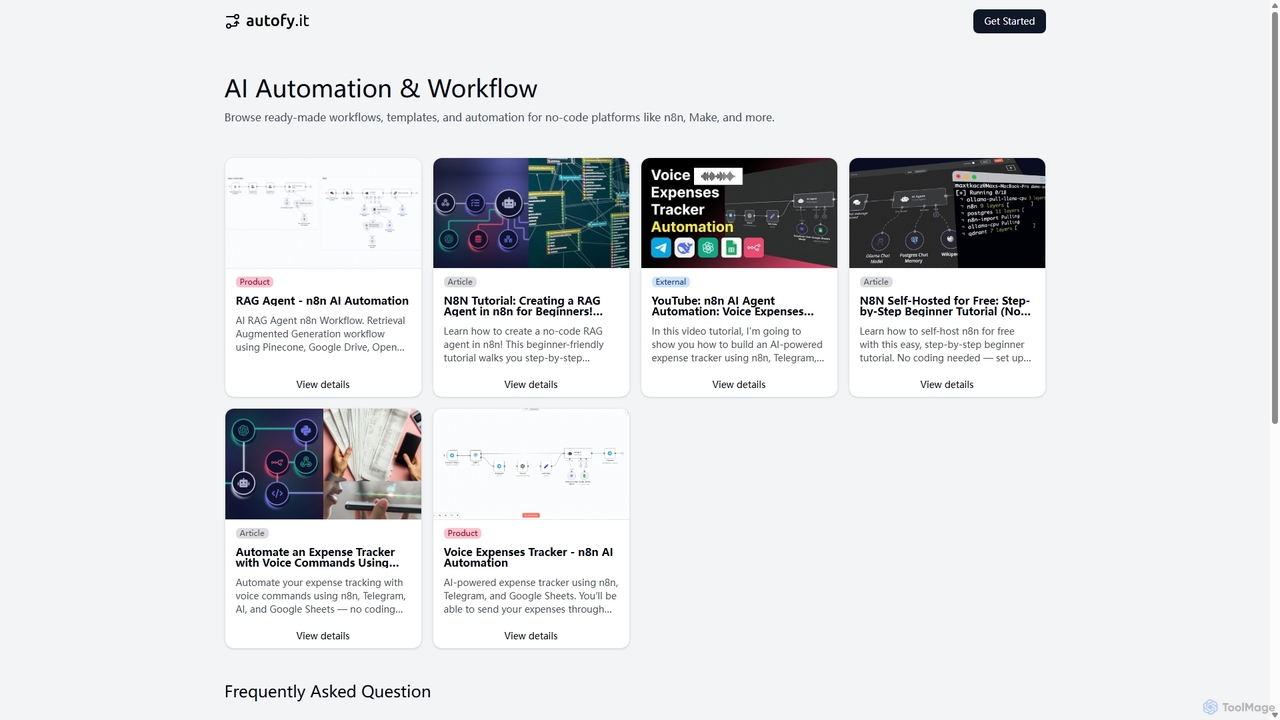
Task: Open the Automate an Expense Tracker thumbnail
Action: point(323,464)
